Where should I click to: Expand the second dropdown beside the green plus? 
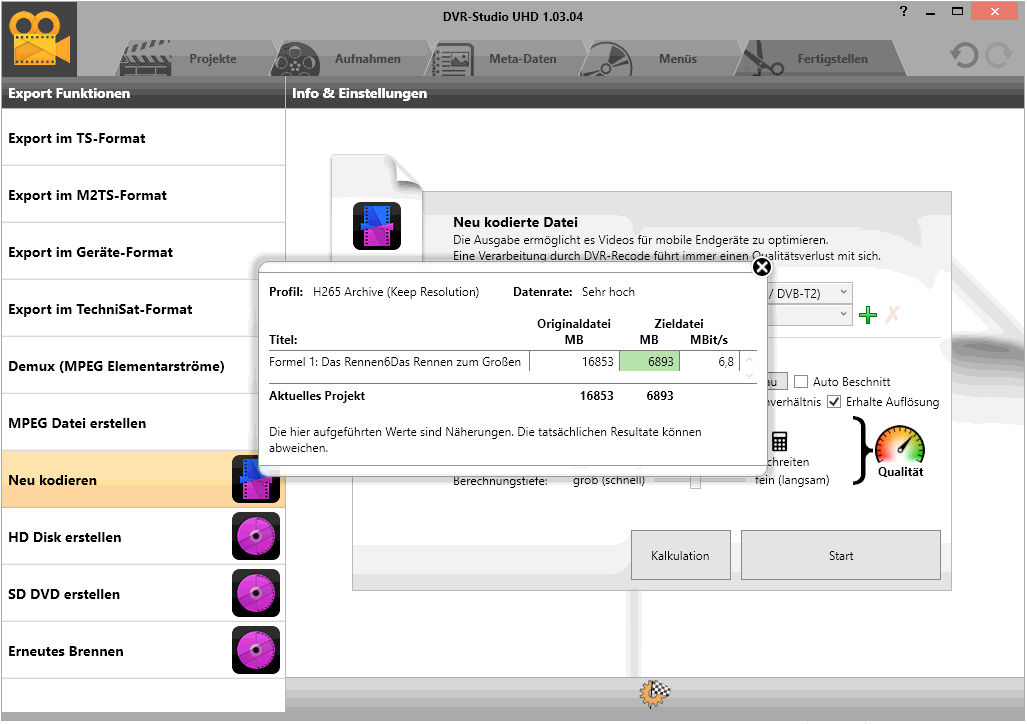843,315
